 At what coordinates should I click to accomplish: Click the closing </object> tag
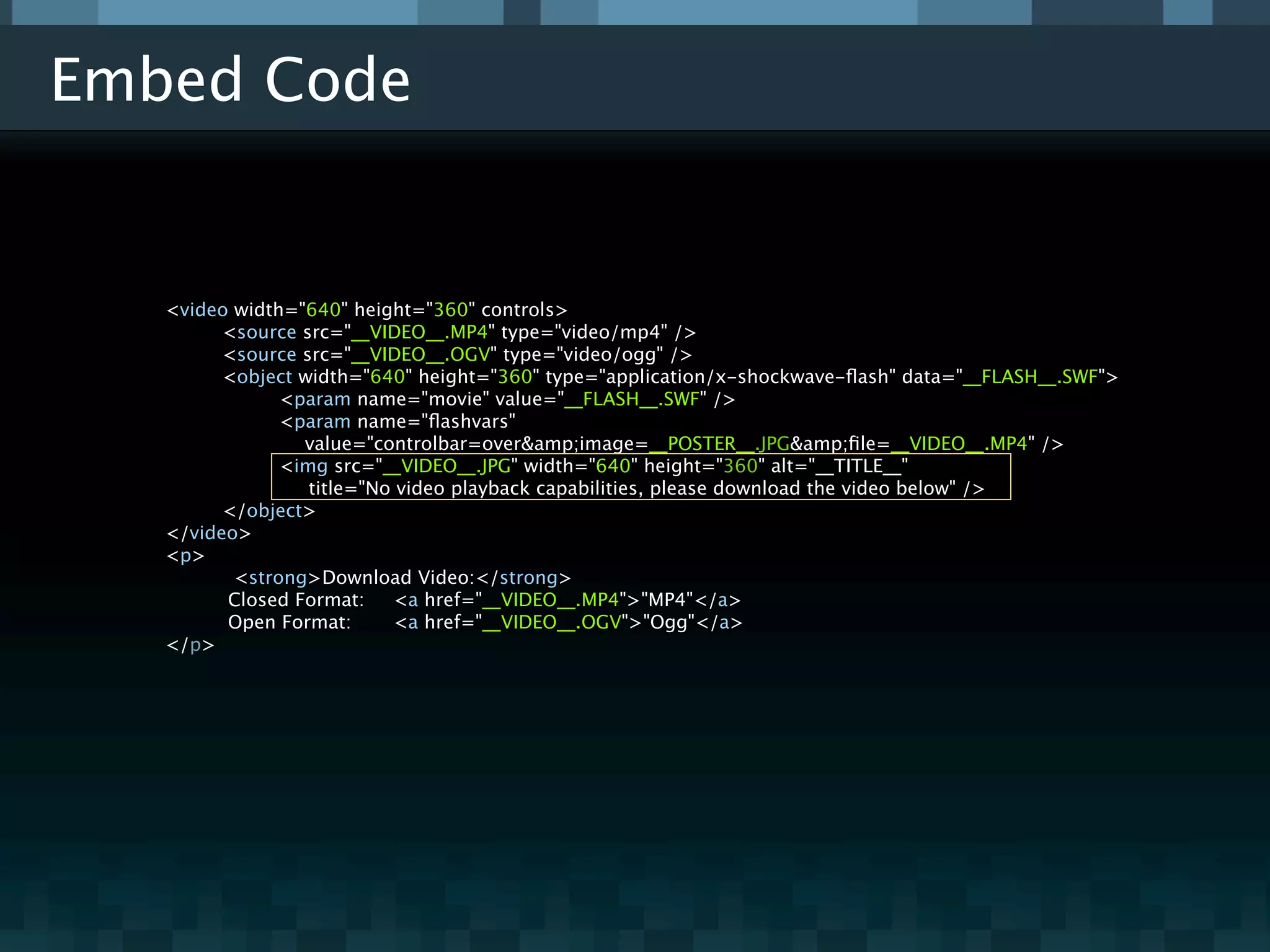270,511
